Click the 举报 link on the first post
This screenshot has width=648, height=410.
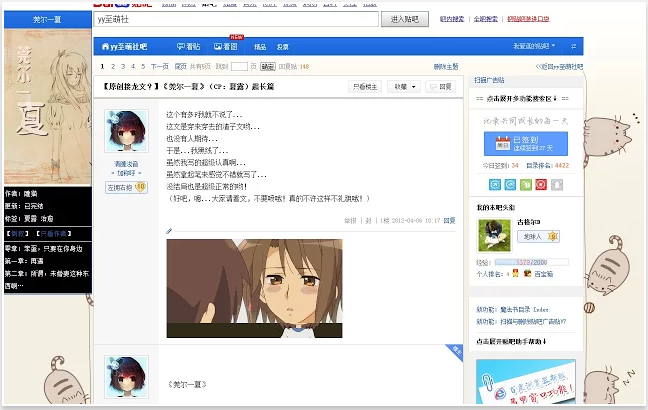[x=350, y=221]
